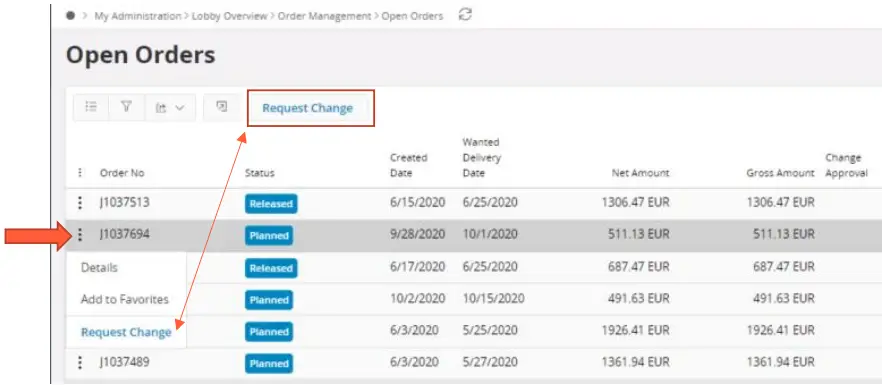Go to My Administration breadcrumb

138,16
